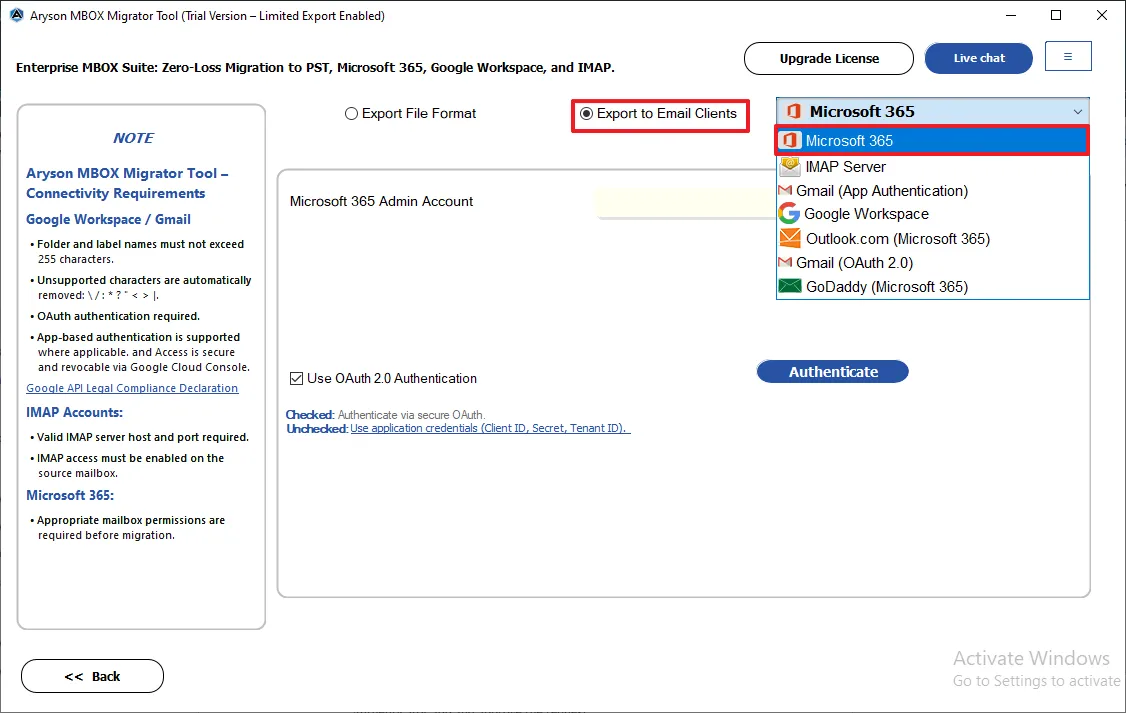Click the Gmail (App Authentication) M icon
The image size is (1126, 713).
tap(785, 190)
